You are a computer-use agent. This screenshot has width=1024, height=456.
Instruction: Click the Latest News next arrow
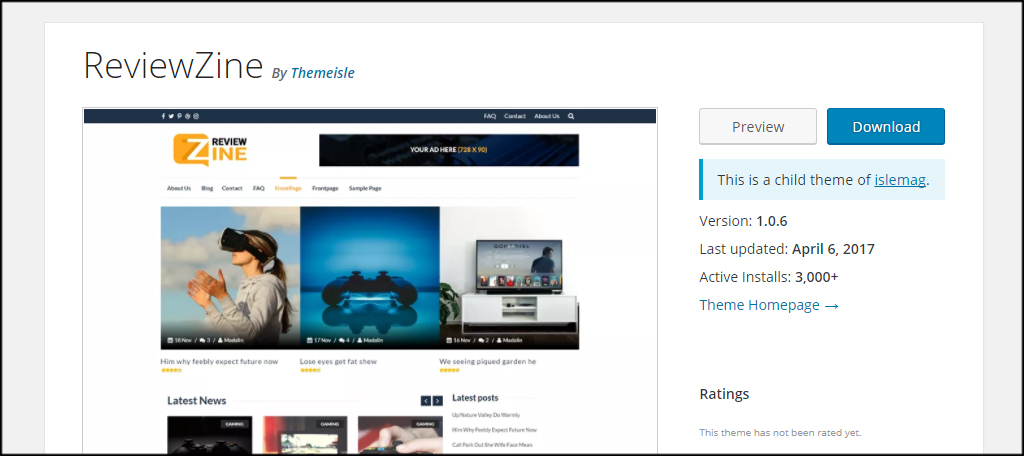click(438, 401)
